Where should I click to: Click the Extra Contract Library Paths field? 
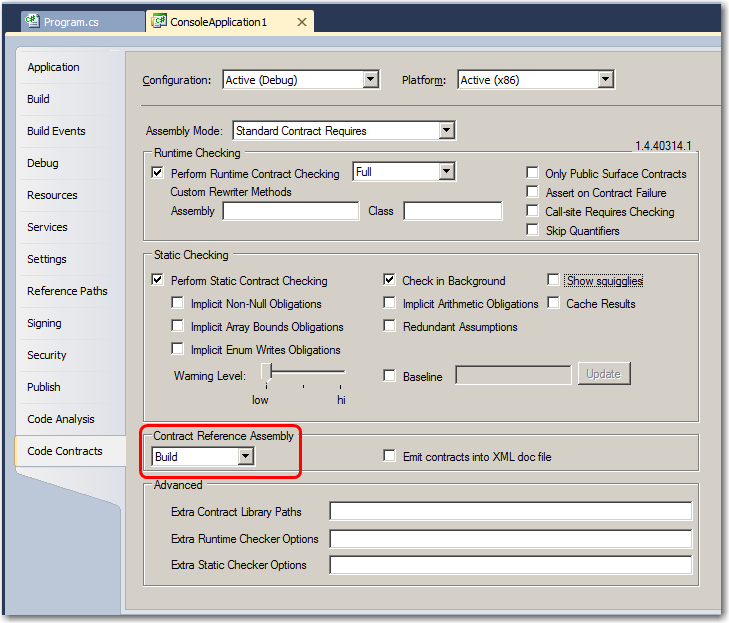(x=510, y=512)
